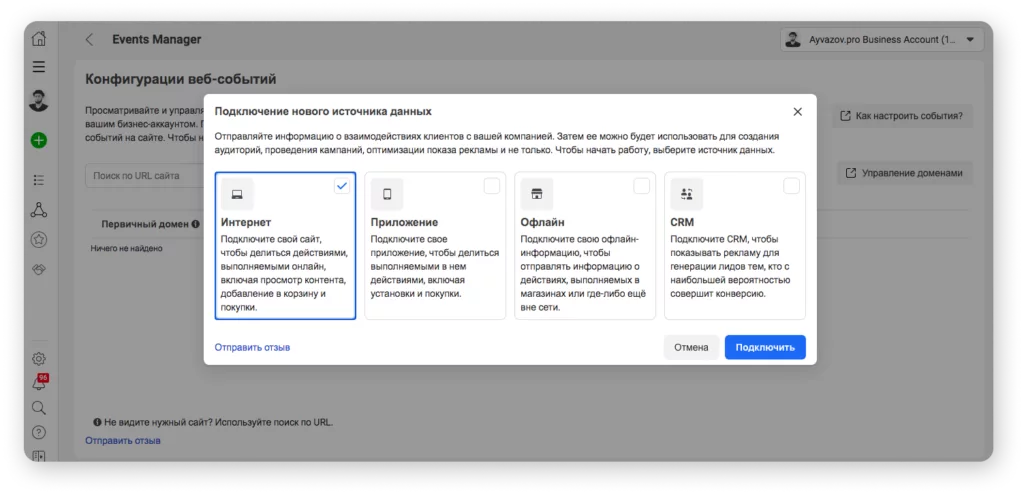
Task: Click the bottom panel icon in sidebar
Action: pos(39,456)
